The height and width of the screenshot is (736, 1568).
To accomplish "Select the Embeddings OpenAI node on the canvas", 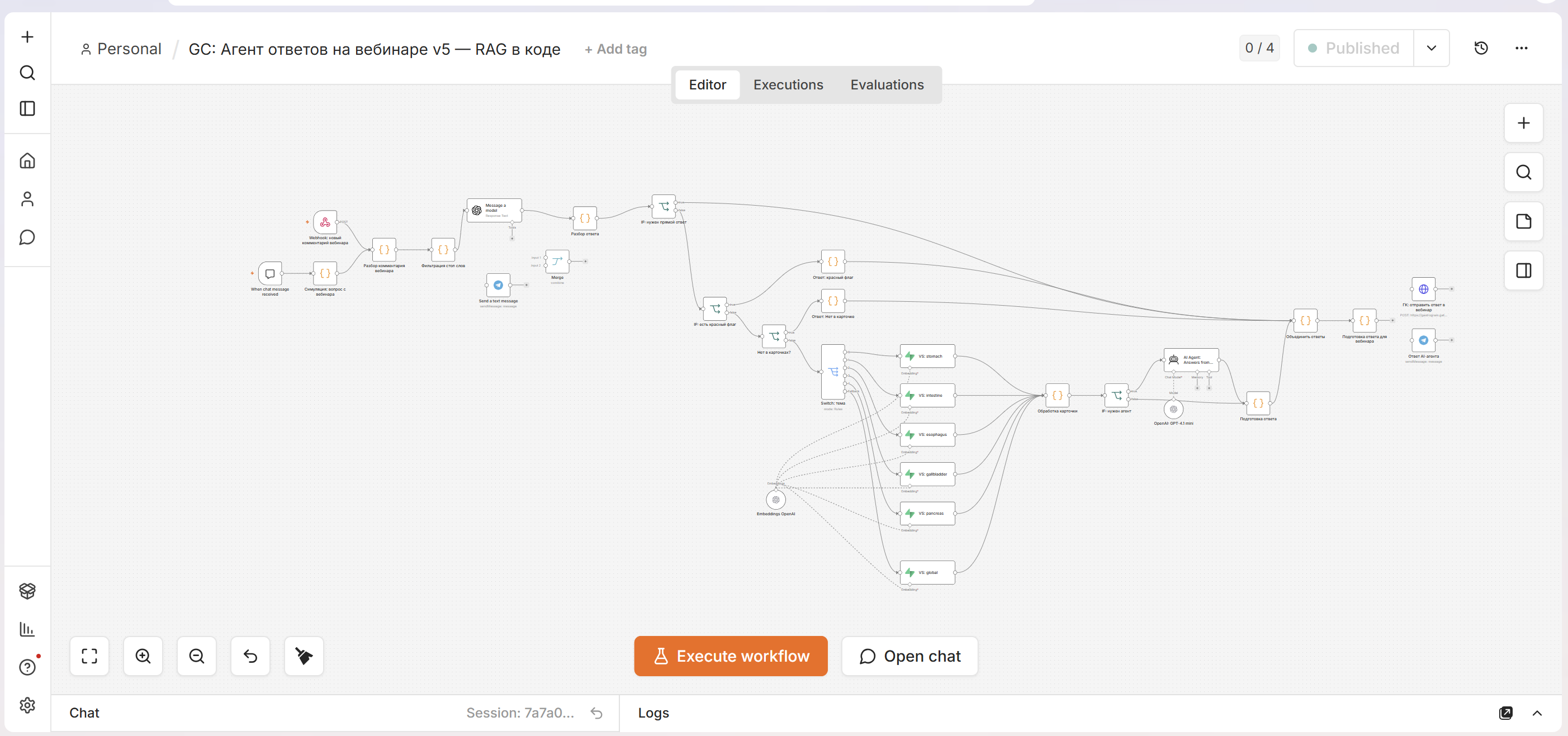I will tap(775, 500).
